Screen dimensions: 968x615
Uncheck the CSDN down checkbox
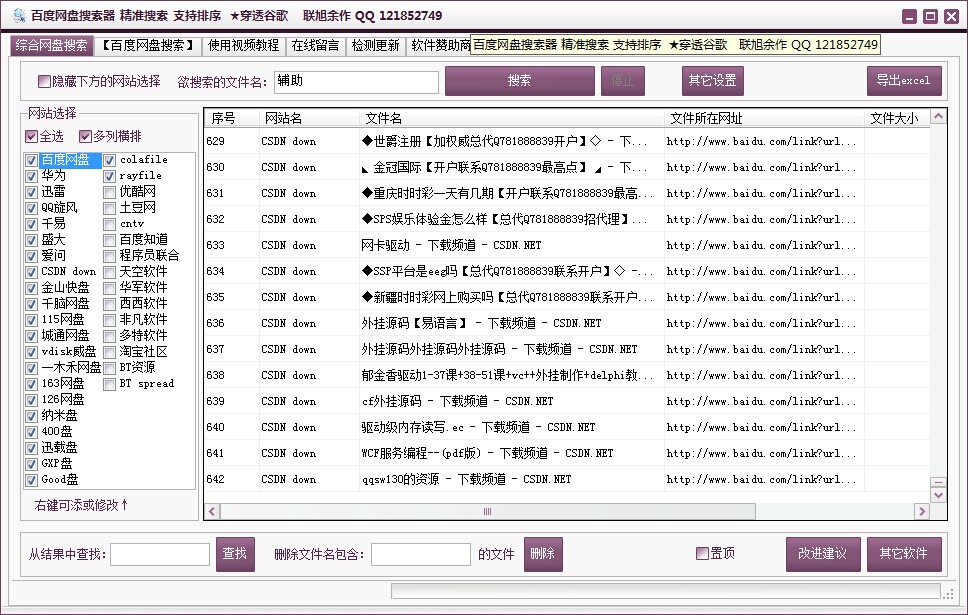point(31,272)
